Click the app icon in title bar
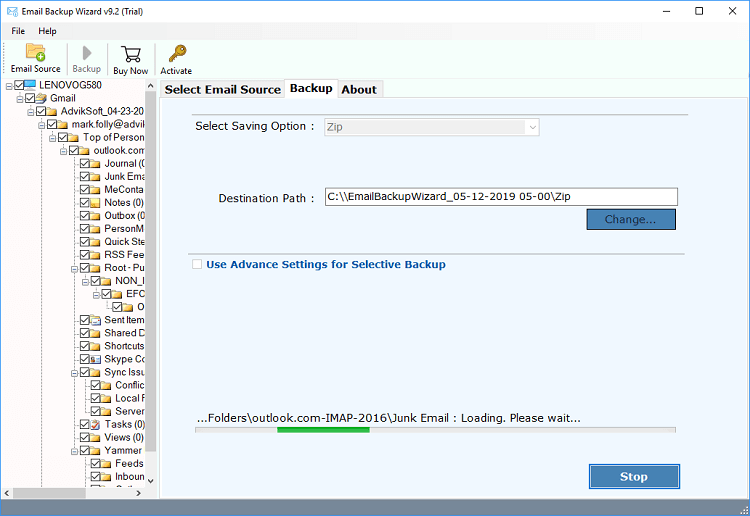 [x=12, y=11]
